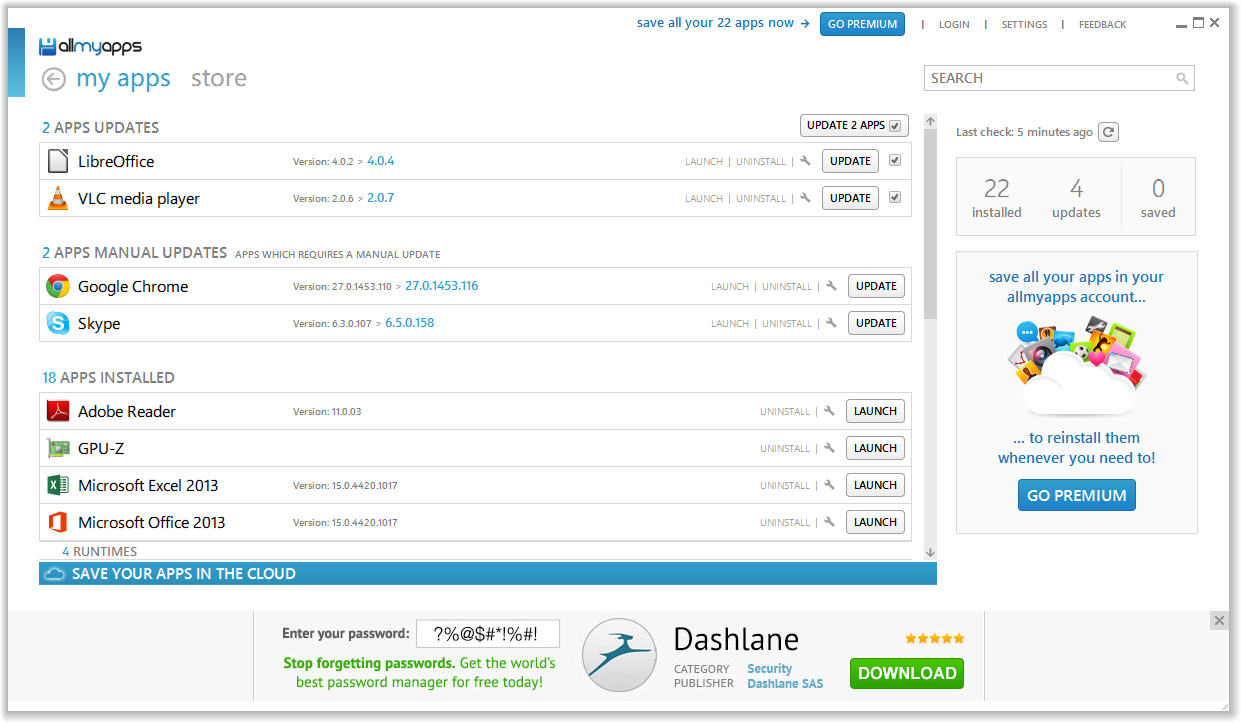Viewport: 1241px width, 723px height.
Task: Switch to the my apps tab
Action: (123, 79)
